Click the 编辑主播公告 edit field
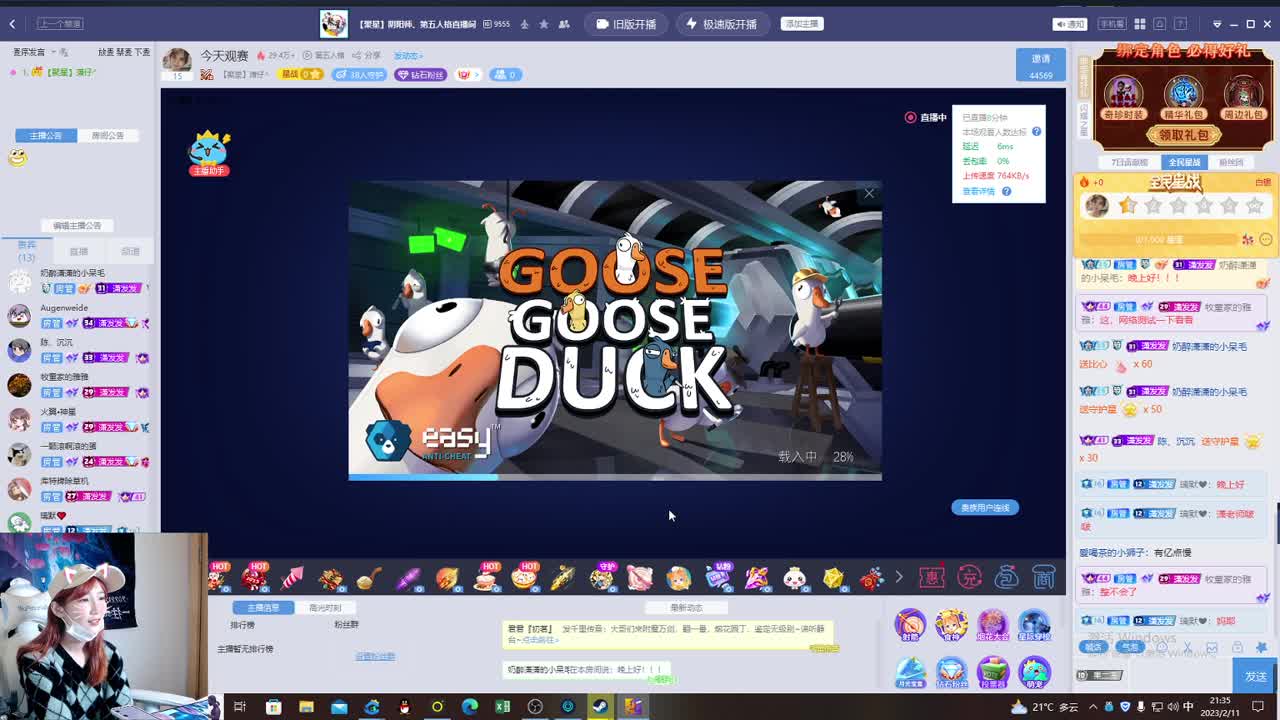The height and width of the screenshot is (720, 1280). [77, 226]
